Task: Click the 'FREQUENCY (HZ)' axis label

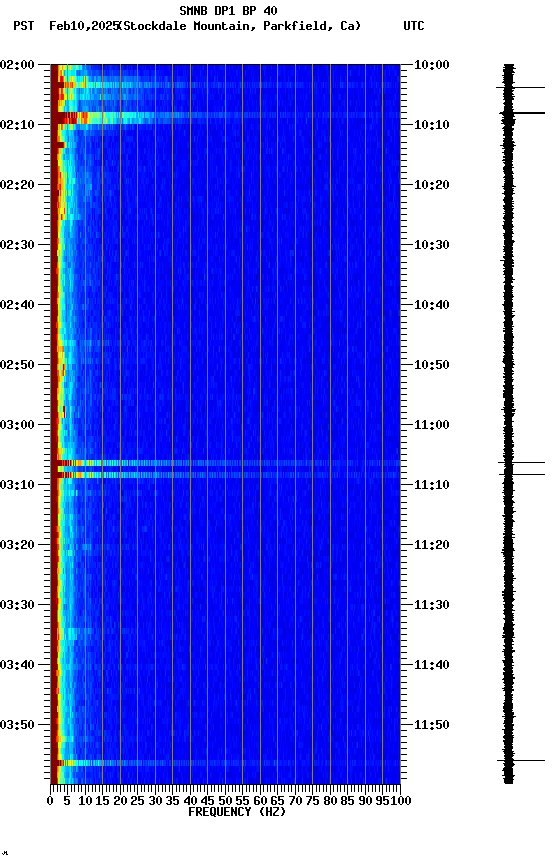Action: click(x=237, y=812)
